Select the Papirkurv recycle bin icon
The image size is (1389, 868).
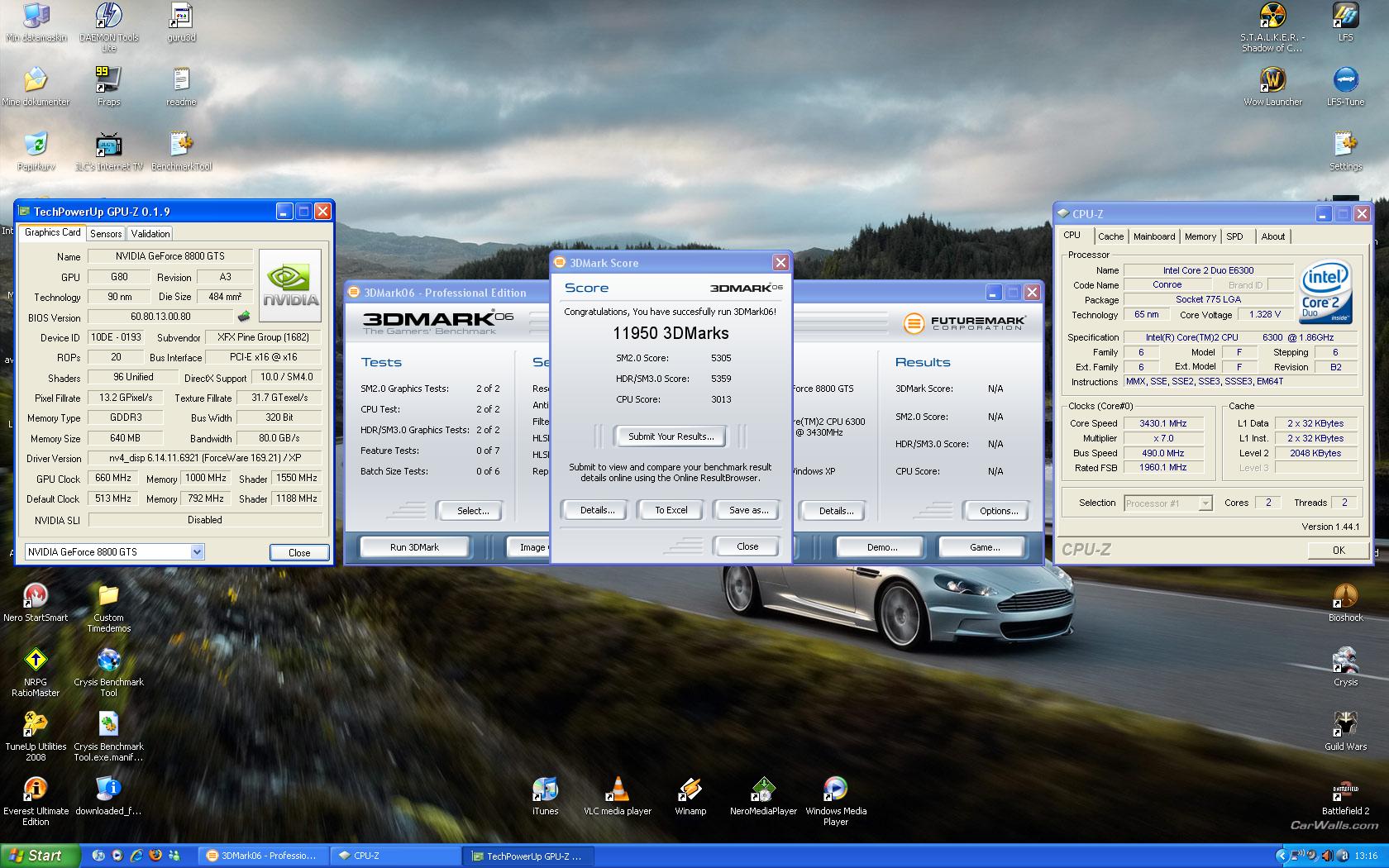coord(36,151)
